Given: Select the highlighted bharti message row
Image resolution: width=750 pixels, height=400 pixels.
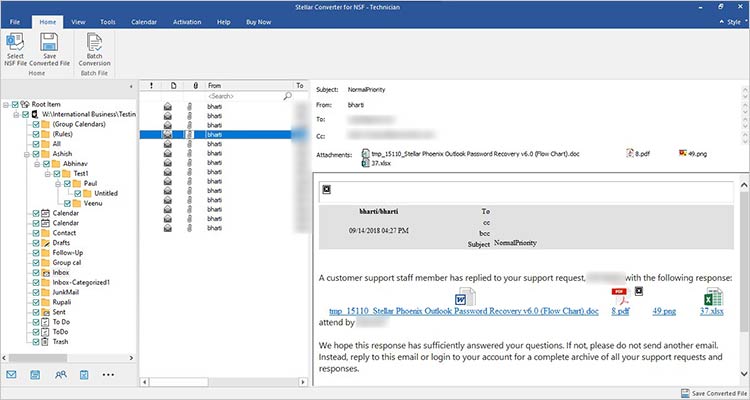Looking at the screenshot, I should (223, 135).
